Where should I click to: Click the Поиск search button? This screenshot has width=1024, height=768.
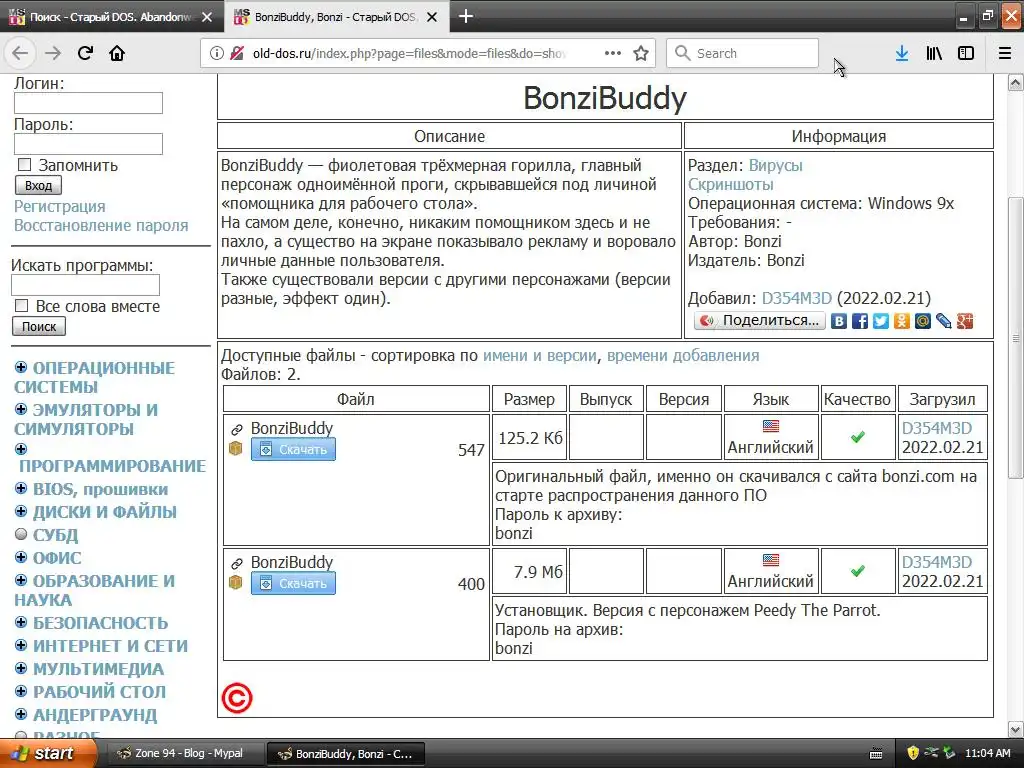pyautogui.click(x=39, y=327)
